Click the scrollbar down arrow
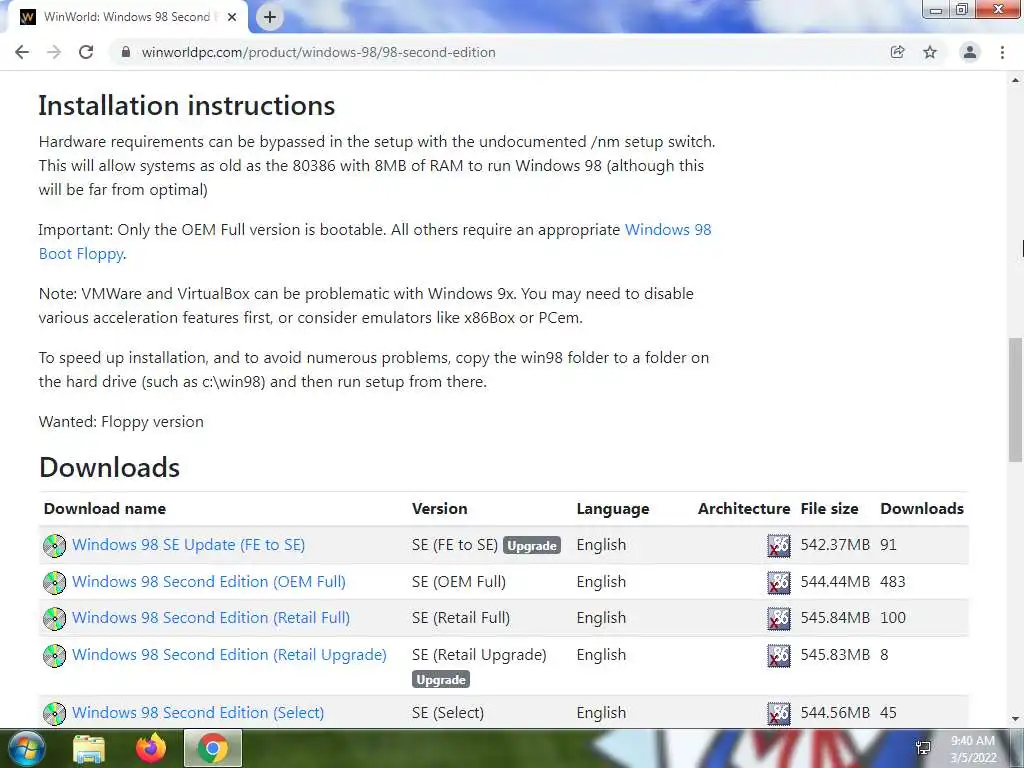The height and width of the screenshot is (768, 1024). [1016, 719]
